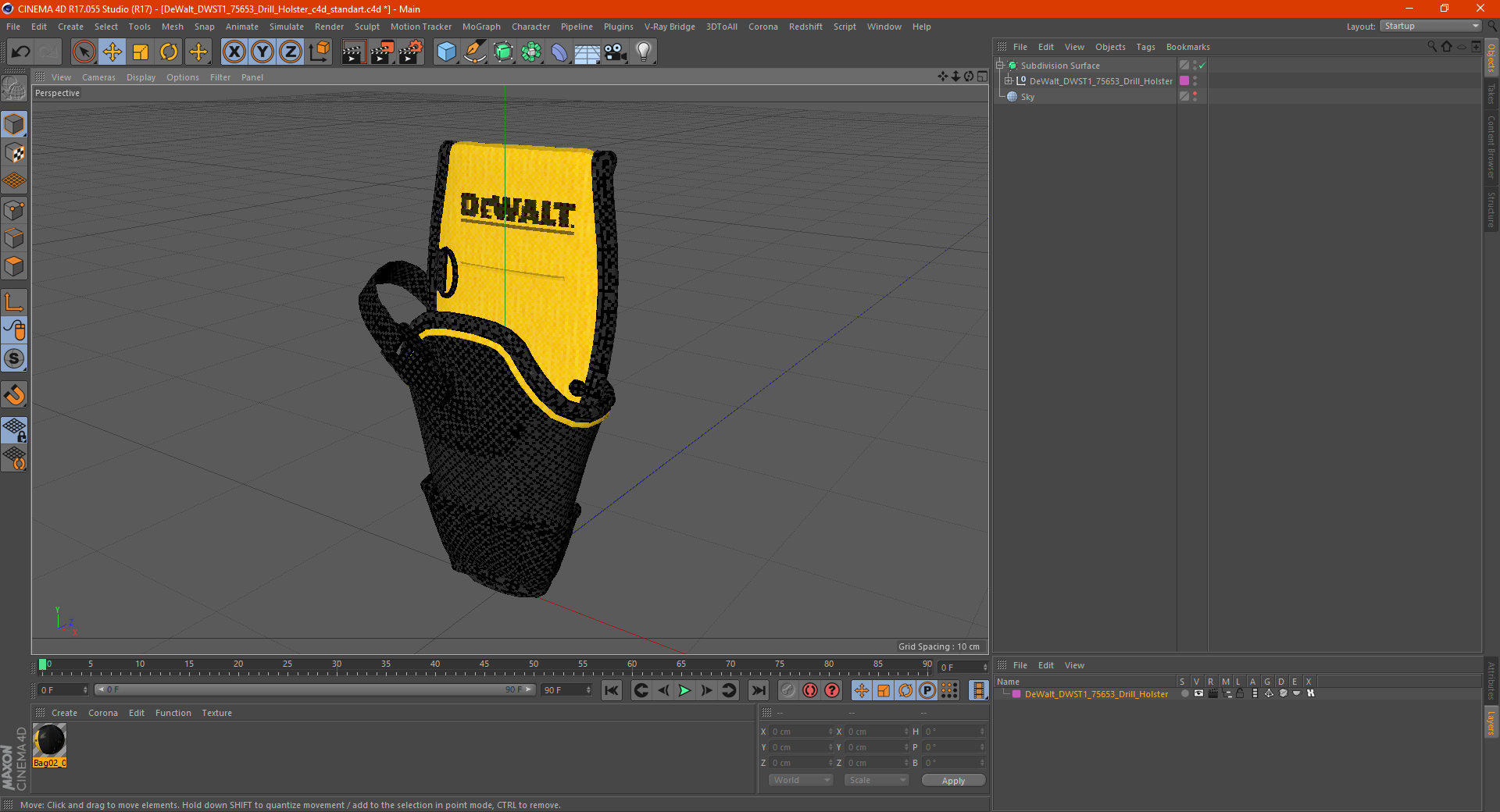Go to start of animation

click(x=612, y=690)
